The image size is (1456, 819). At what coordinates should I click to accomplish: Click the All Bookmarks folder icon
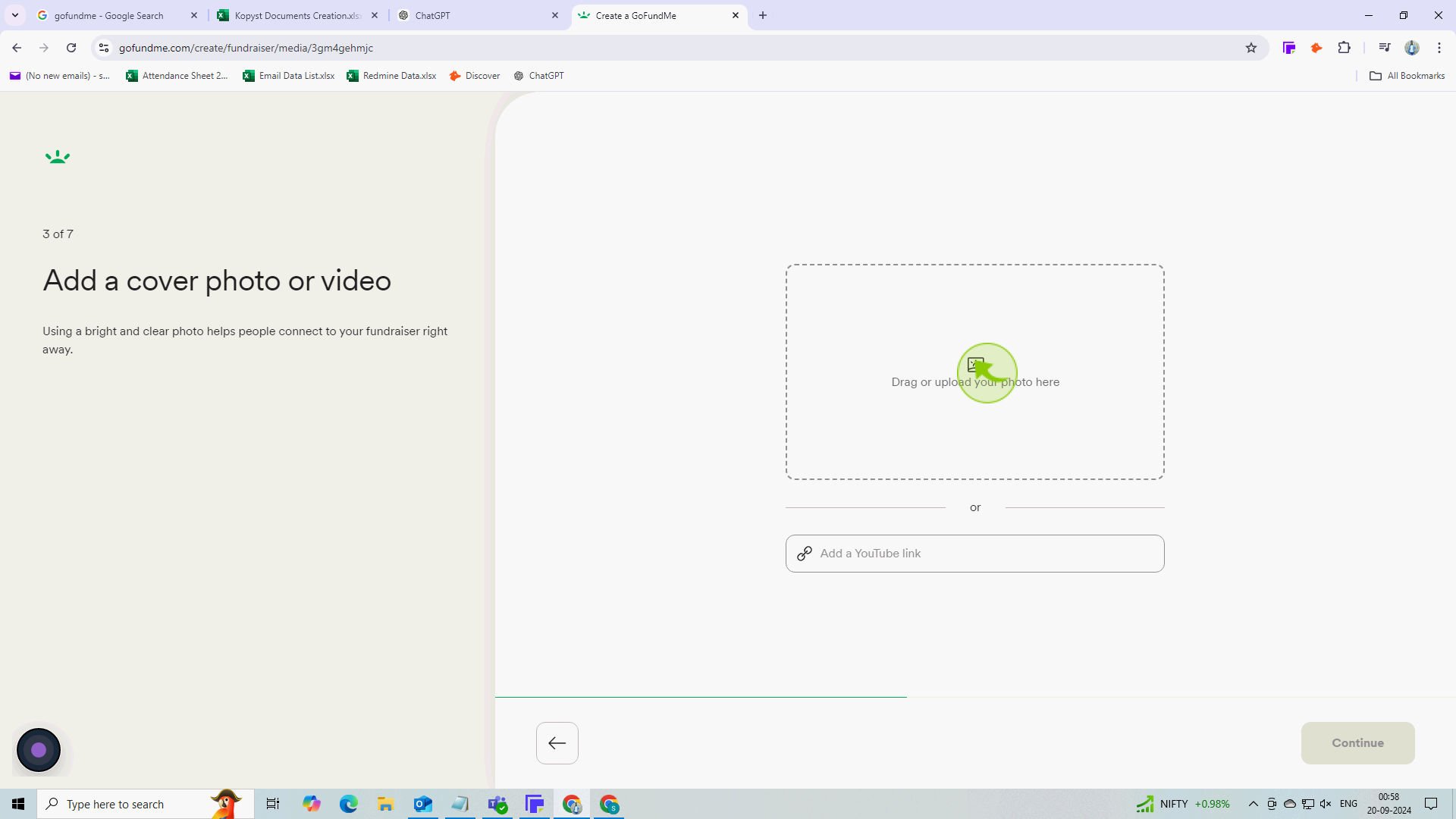[1376, 75]
